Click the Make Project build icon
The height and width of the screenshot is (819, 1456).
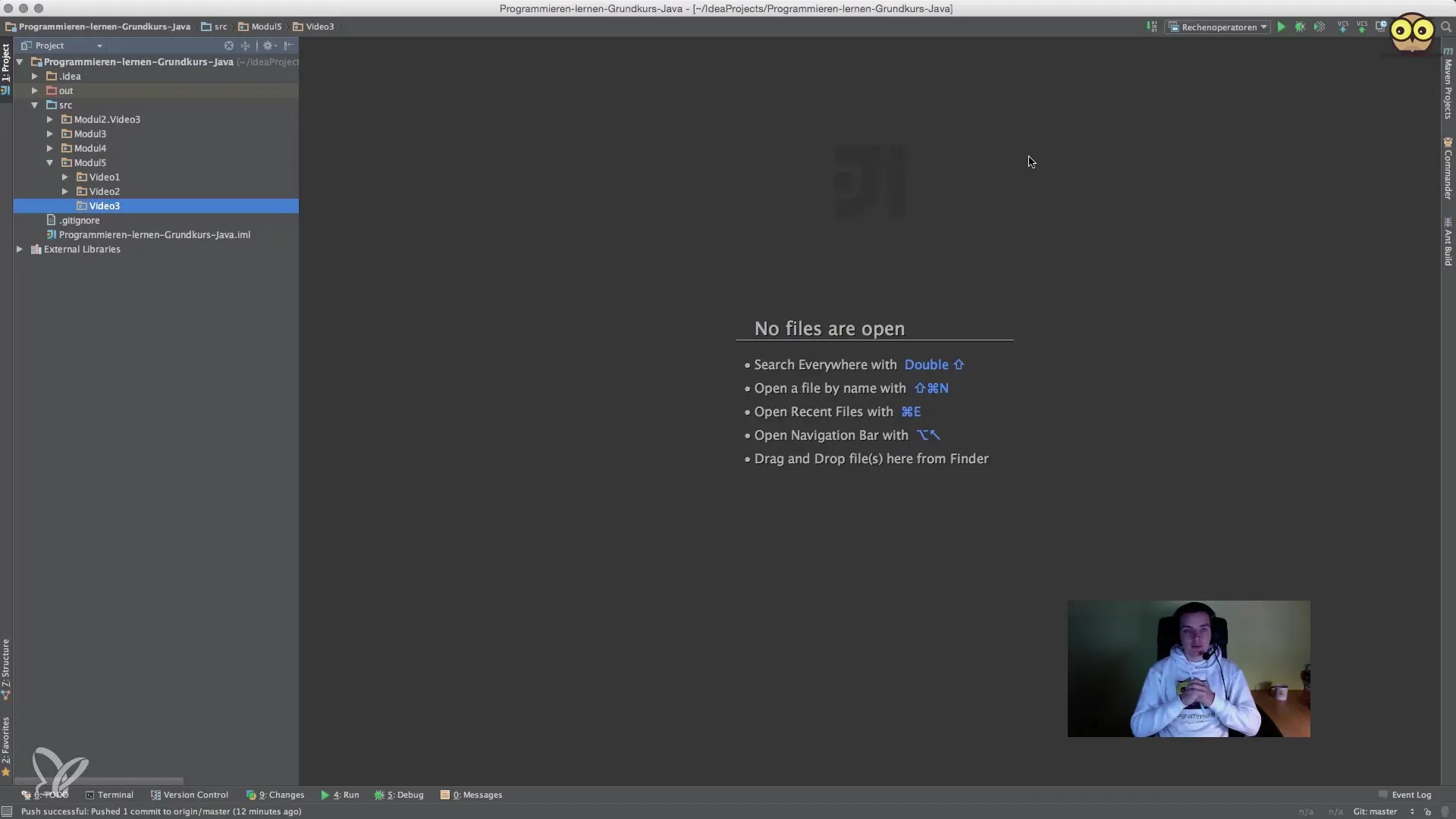(x=1152, y=27)
